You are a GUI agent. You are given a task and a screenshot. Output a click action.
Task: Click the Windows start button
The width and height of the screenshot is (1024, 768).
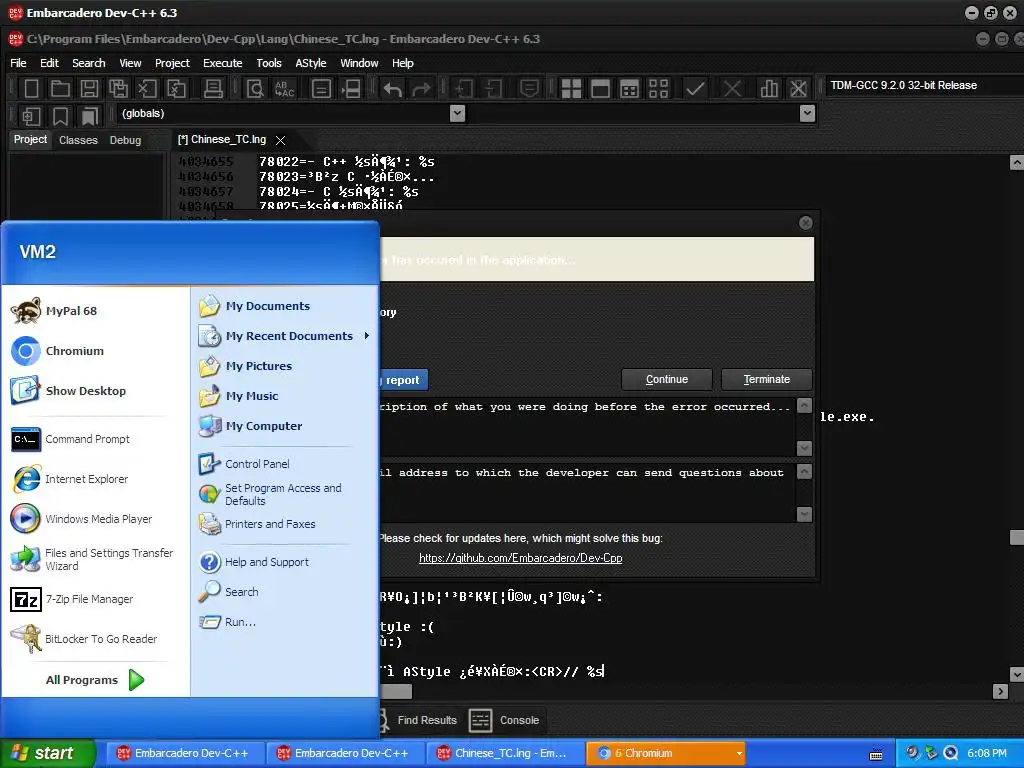pos(47,753)
